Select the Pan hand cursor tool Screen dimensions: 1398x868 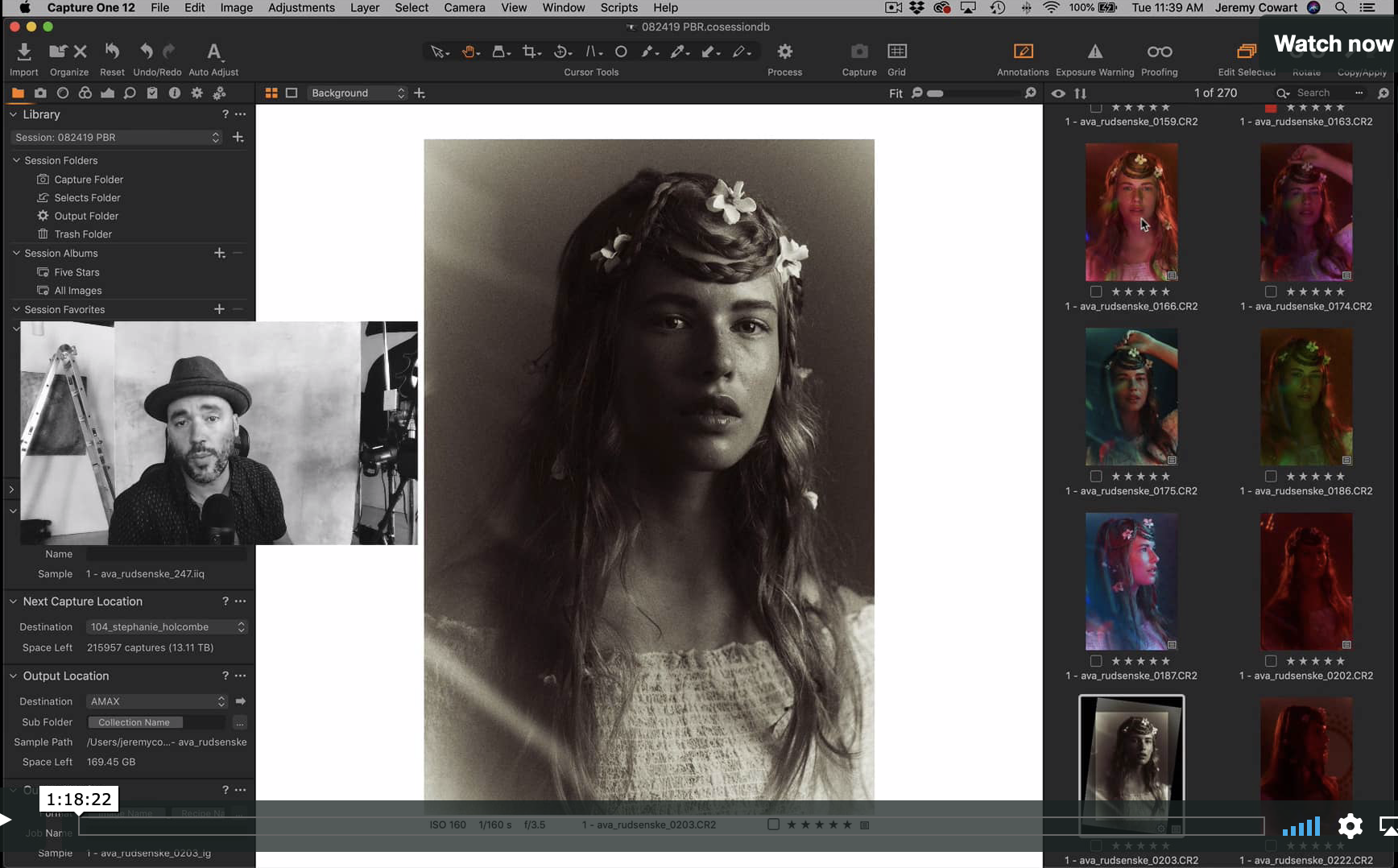[469, 52]
